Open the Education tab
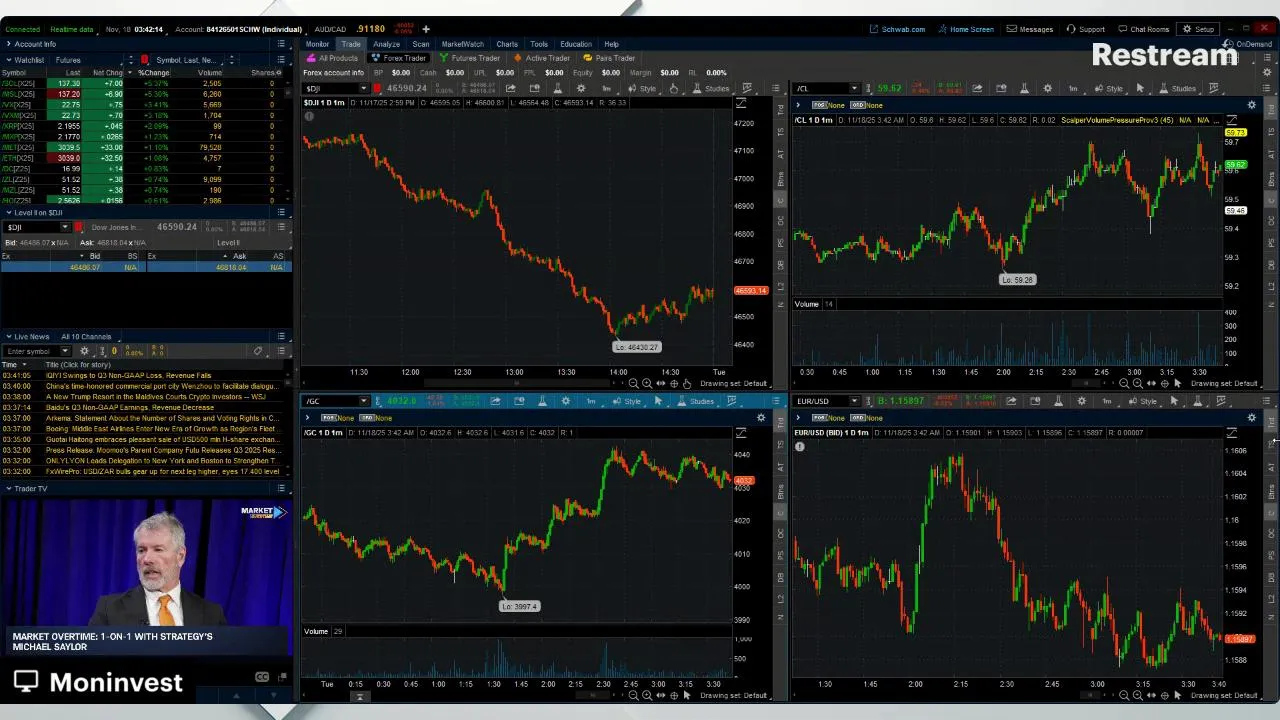The image size is (1280, 720). pyautogui.click(x=575, y=44)
